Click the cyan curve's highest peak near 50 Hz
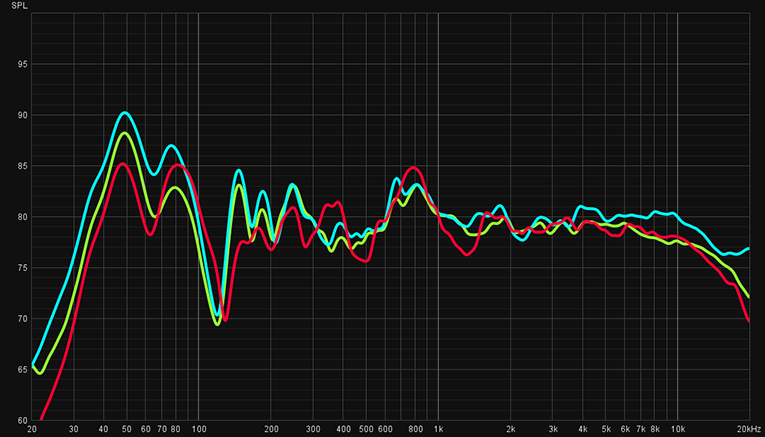This screenshot has width=765, height=437. 125,112
